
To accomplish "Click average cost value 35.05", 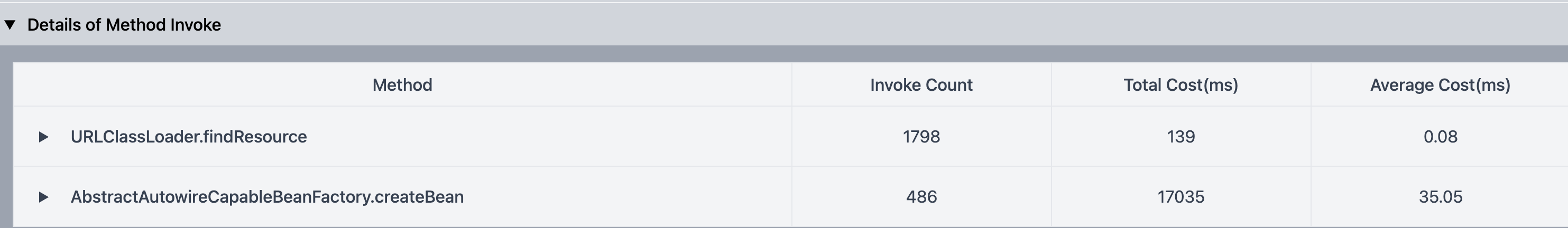I will click(x=1440, y=197).
